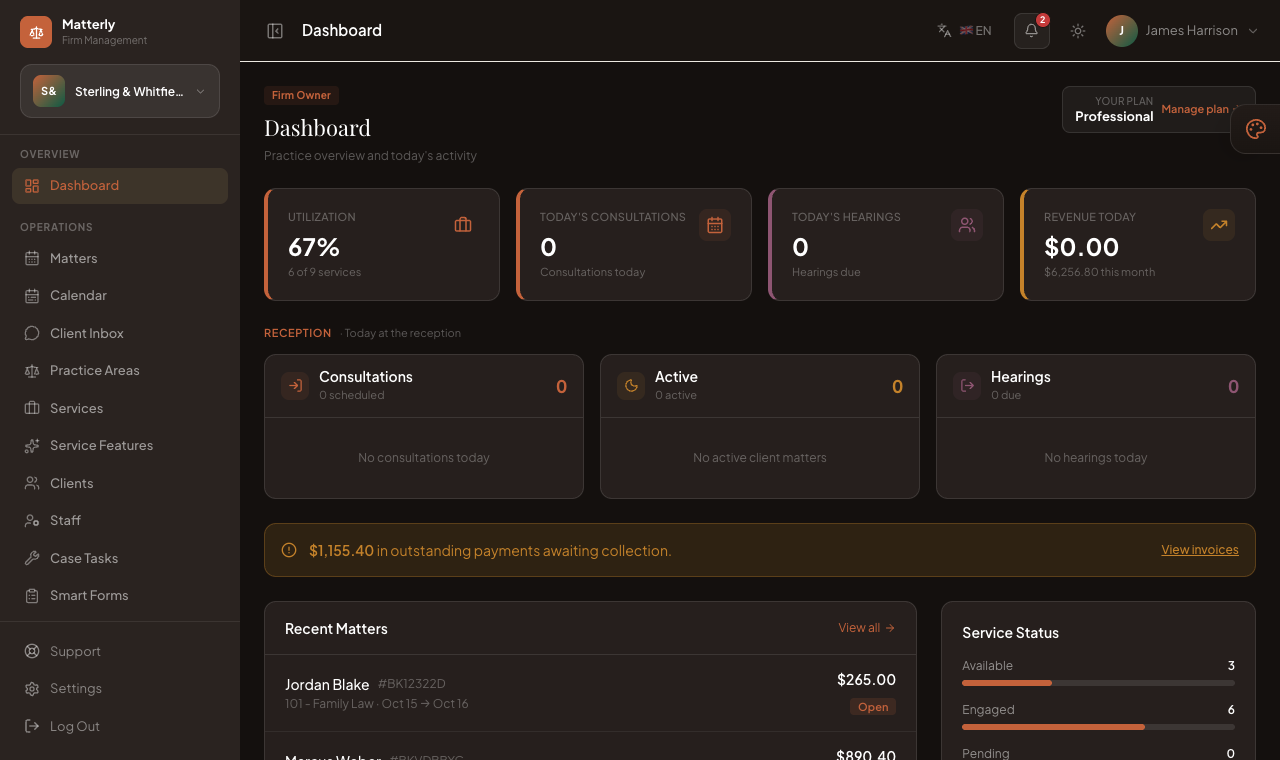
Task: Click the Service Status heading
Action: click(1010, 633)
